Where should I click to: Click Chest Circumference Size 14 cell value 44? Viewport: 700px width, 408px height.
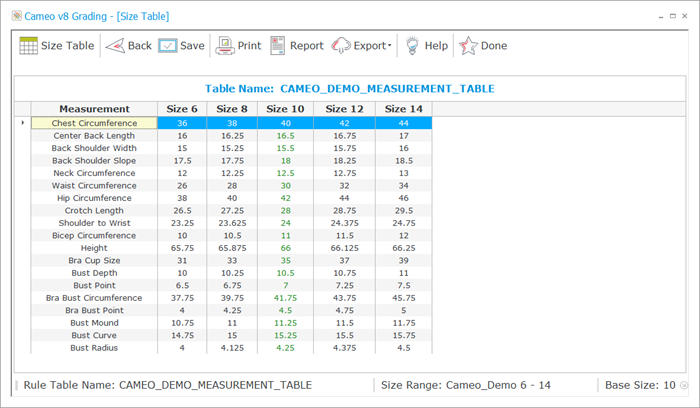404,123
